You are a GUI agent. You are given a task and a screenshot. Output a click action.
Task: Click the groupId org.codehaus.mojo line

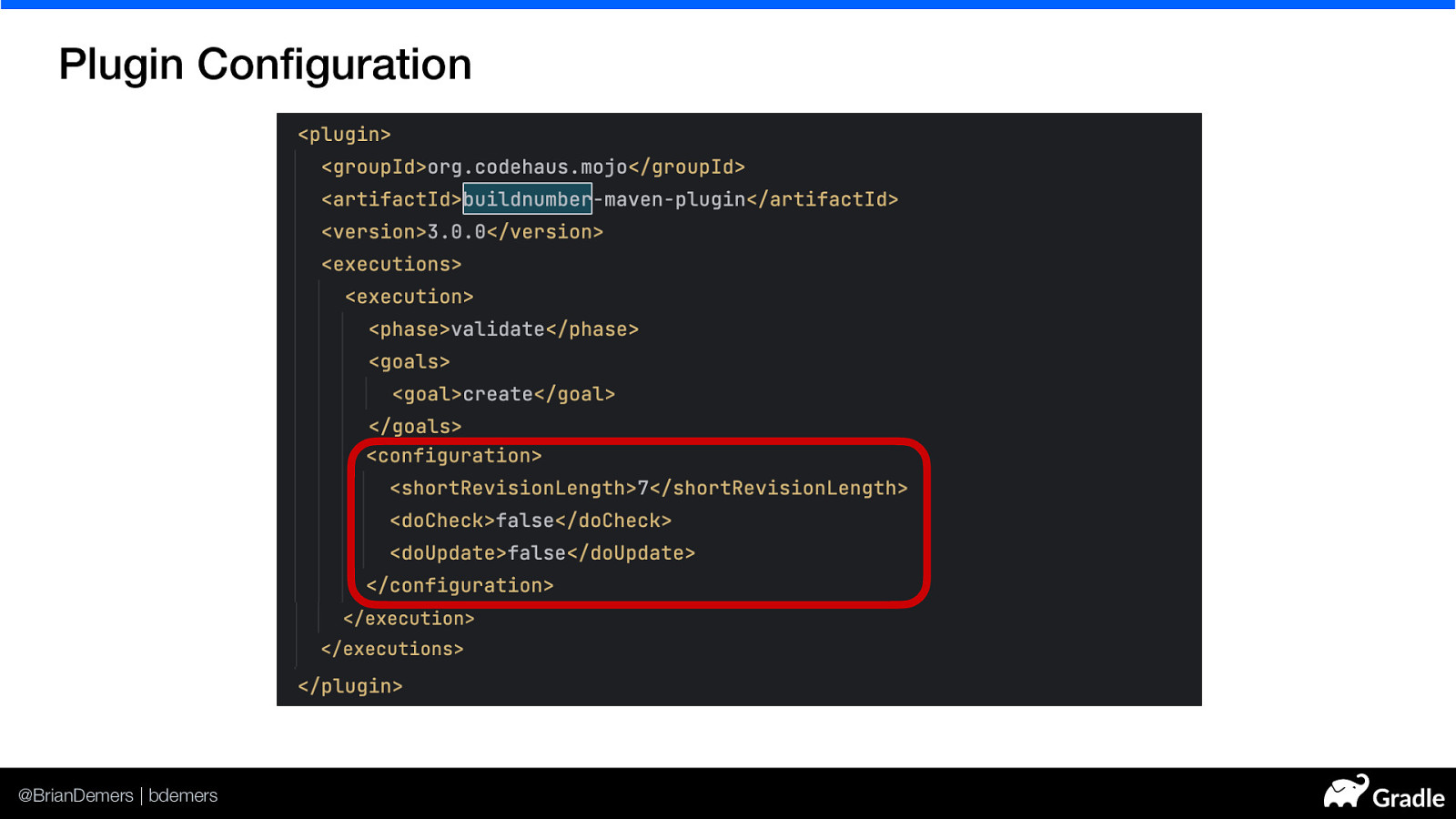pos(533,167)
